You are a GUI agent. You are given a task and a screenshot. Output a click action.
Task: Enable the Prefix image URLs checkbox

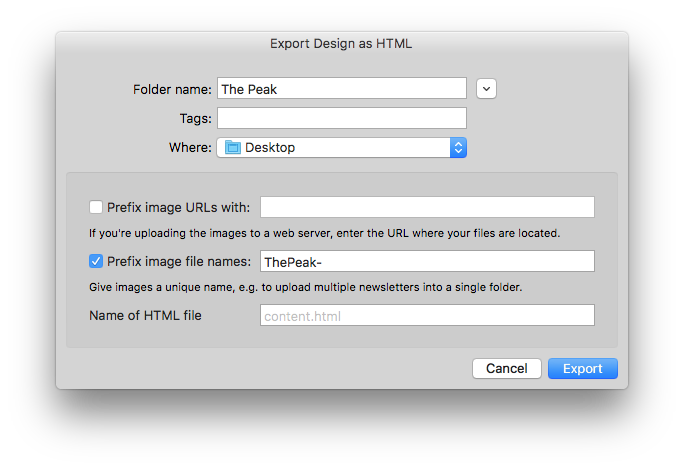coord(96,207)
